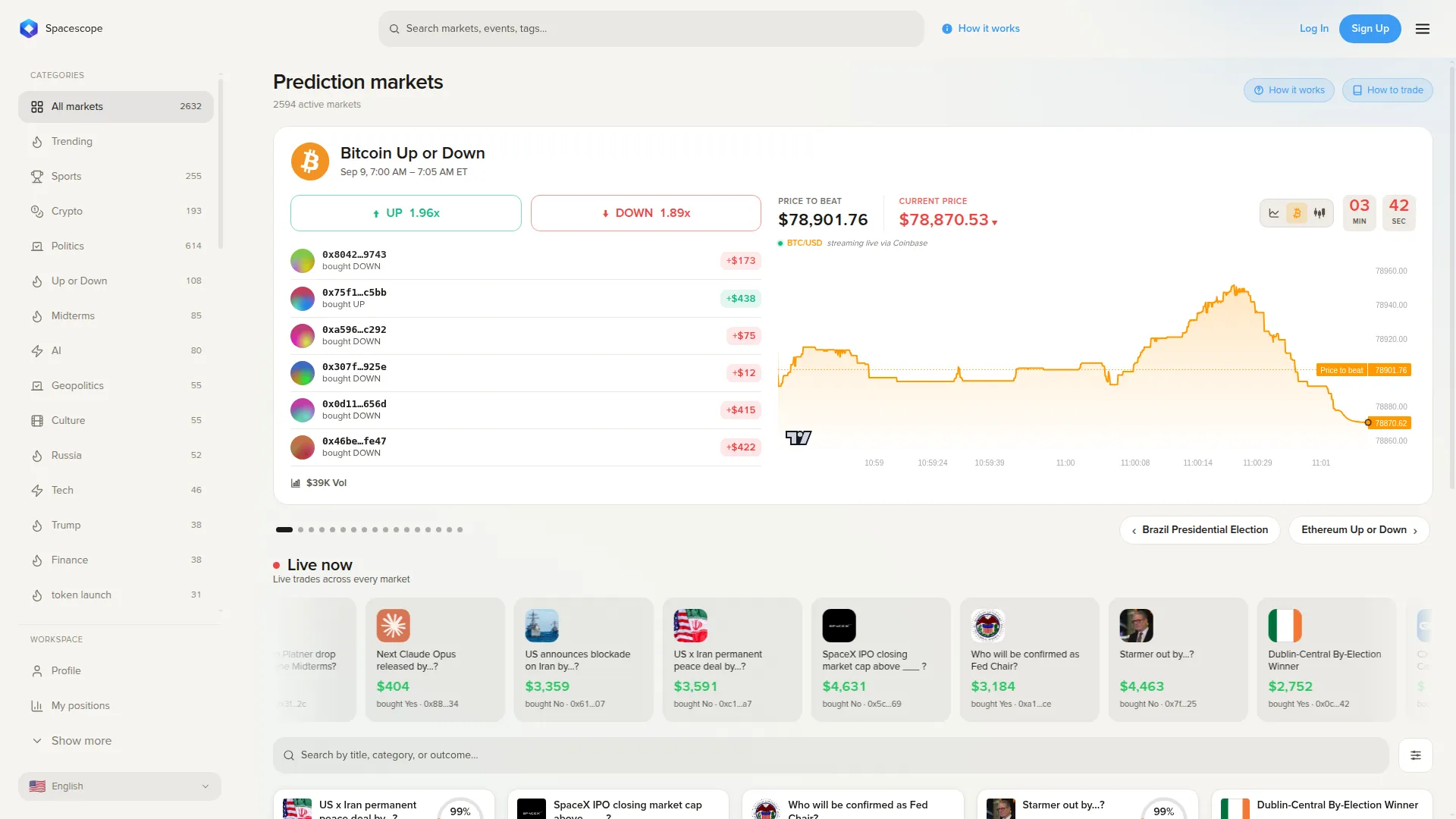
Task: Click the Politics category icon
Action: pyautogui.click(x=37, y=246)
